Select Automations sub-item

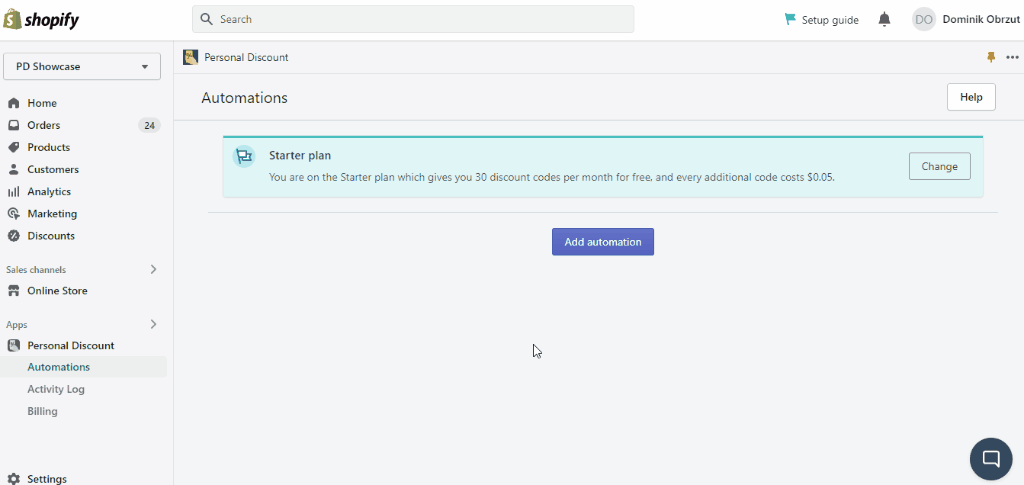[59, 367]
